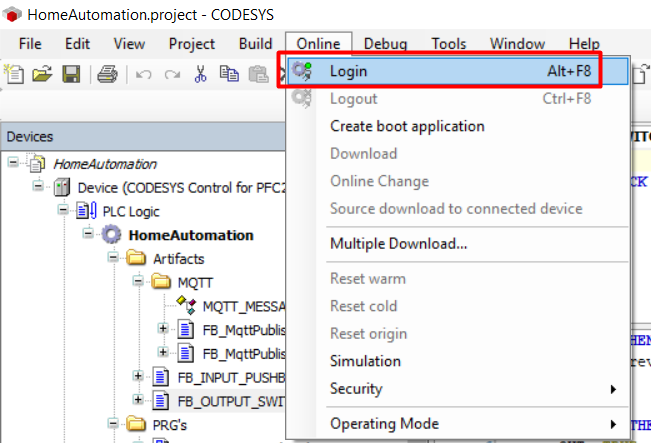651x443 pixels.
Task: Open the Window menu
Action: [517, 44]
